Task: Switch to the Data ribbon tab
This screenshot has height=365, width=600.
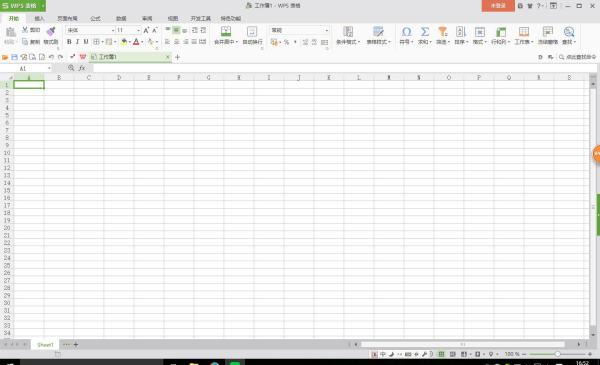Action: tap(121, 18)
